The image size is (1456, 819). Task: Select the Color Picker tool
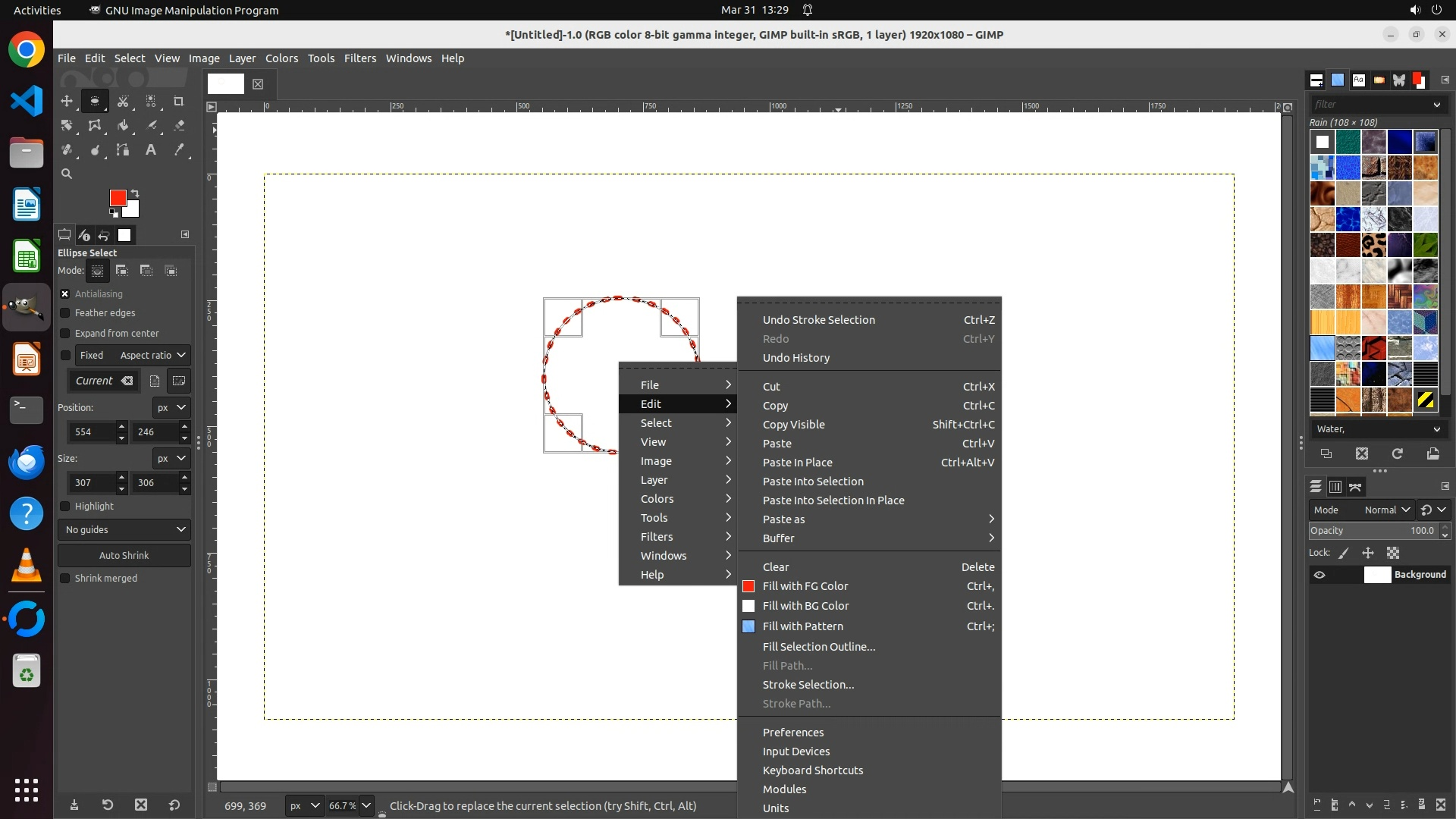pyautogui.click(x=179, y=150)
